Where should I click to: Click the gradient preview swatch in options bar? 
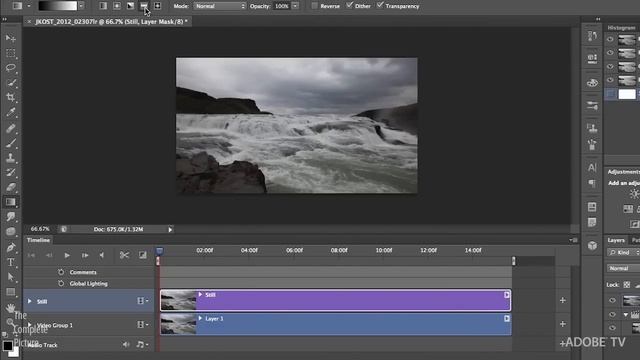click(57, 6)
